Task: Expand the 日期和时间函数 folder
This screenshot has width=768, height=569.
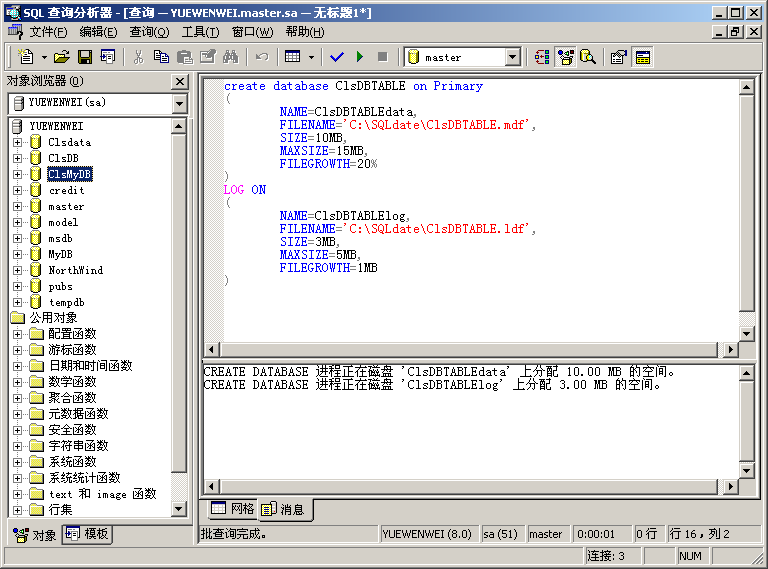Action: click(x=18, y=366)
